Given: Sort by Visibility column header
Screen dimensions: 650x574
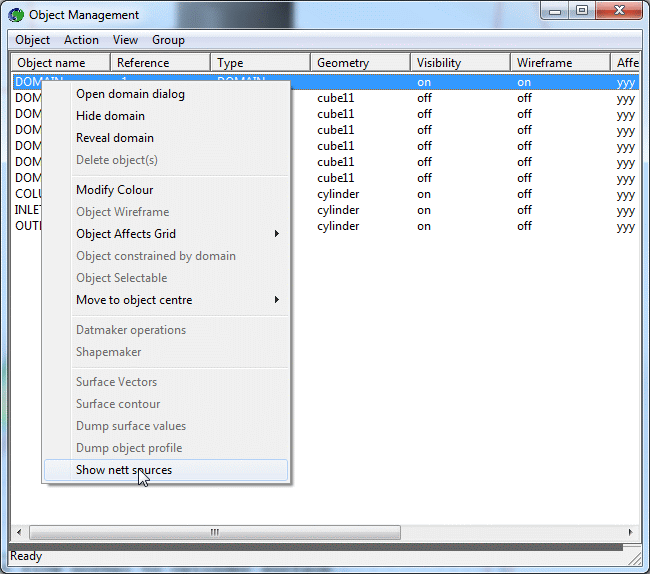Looking at the screenshot, I should click(439, 63).
